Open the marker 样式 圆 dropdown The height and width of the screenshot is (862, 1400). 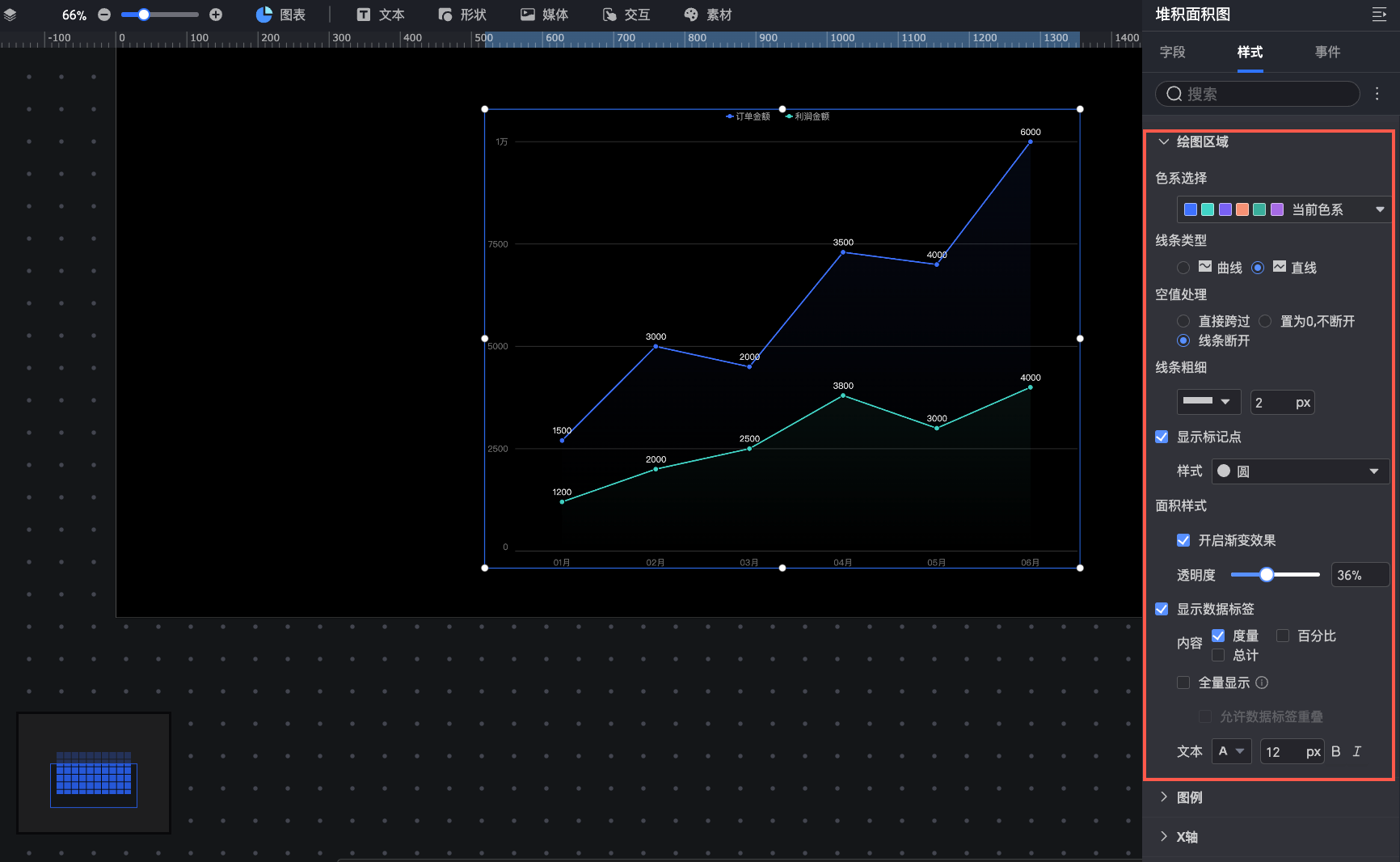[1301, 471]
